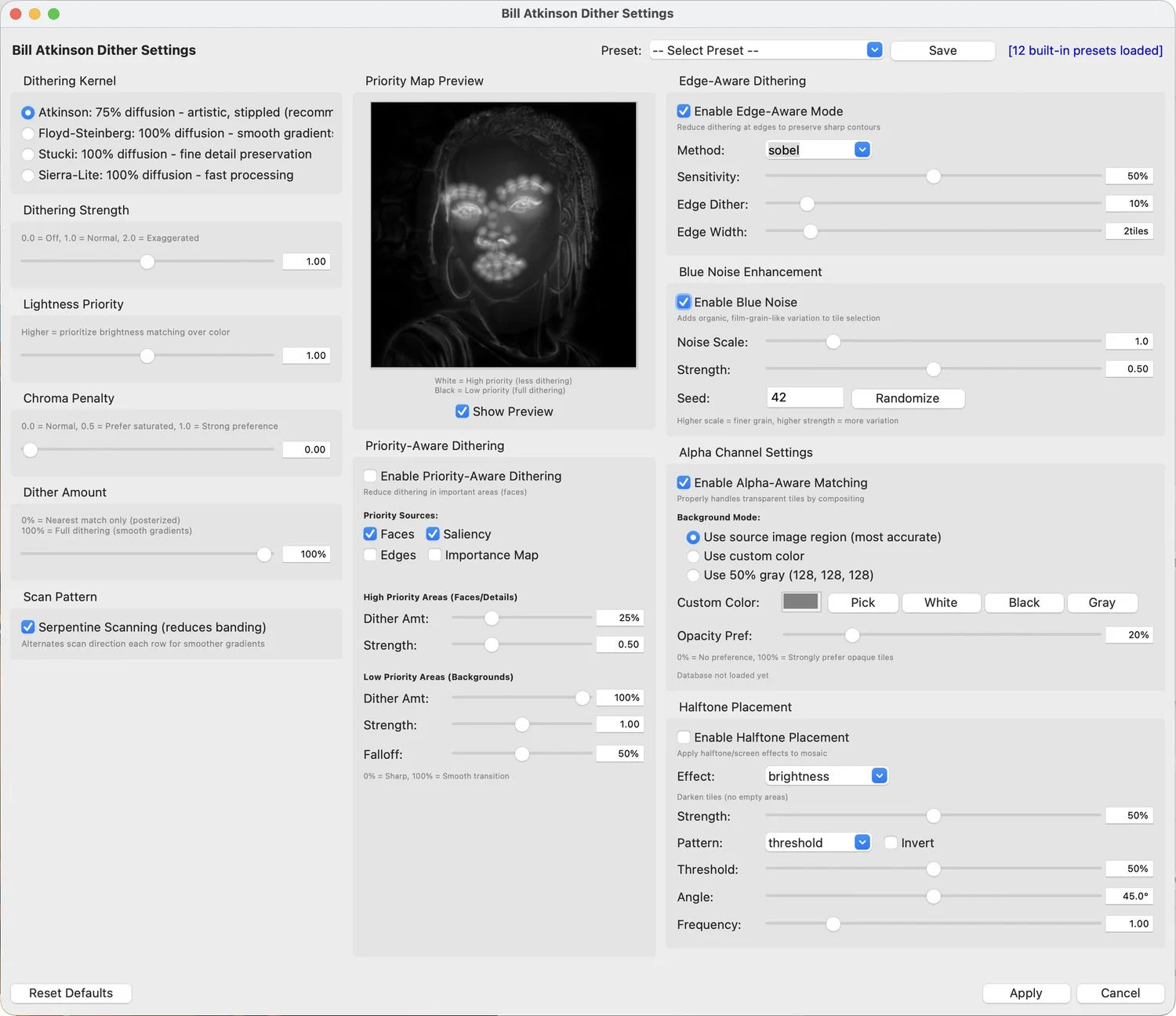1176x1016 pixels.
Task: Check the halftone Invert option
Action: point(891,843)
